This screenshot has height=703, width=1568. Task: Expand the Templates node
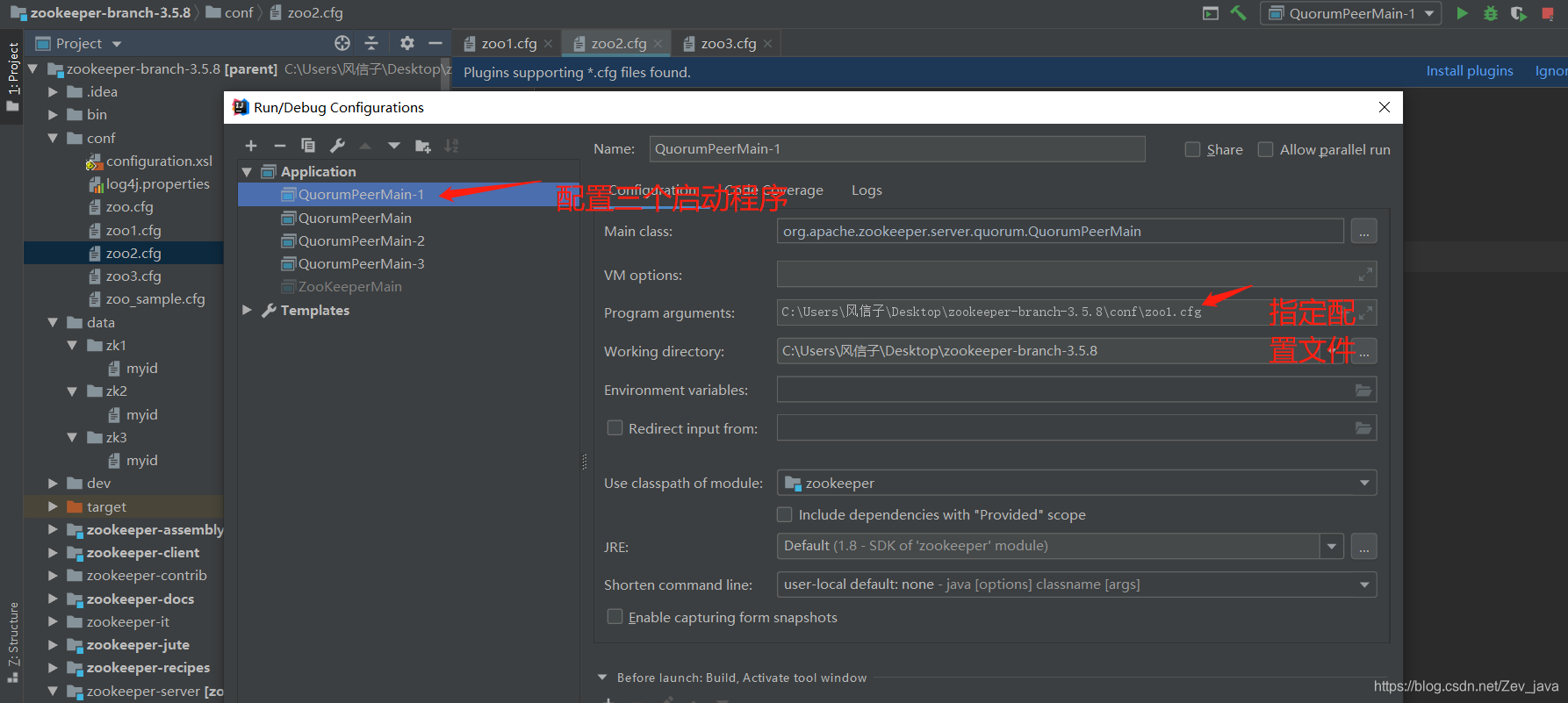(247, 310)
